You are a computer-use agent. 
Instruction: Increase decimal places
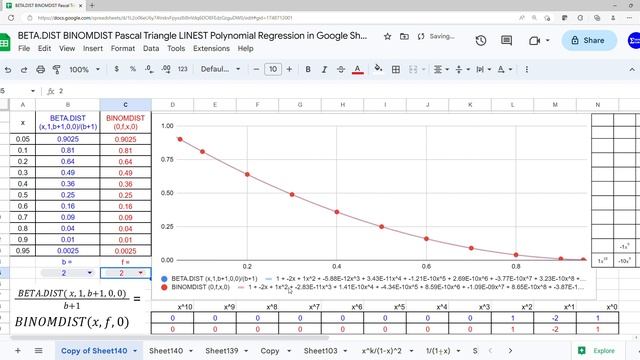166,69
